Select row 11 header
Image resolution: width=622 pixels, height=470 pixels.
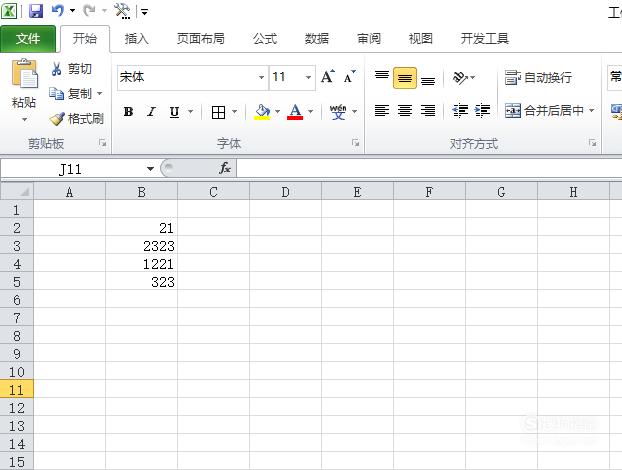17,389
